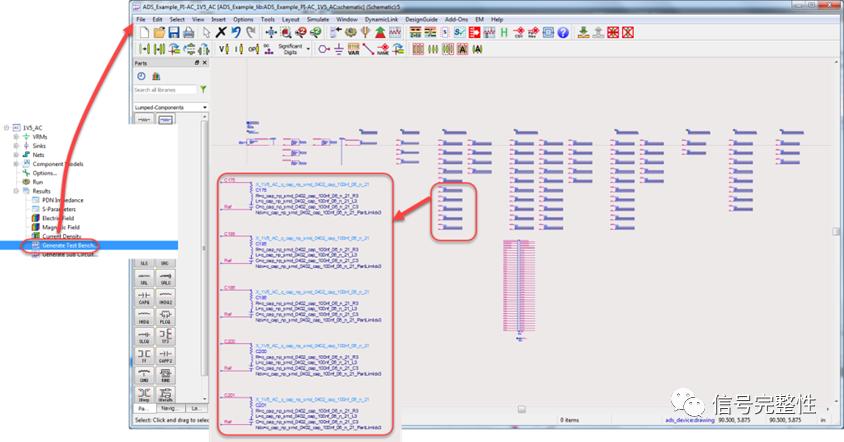Click the library filter funnel icon
Image resolution: width=844 pixels, height=442 pixels.
203,89
